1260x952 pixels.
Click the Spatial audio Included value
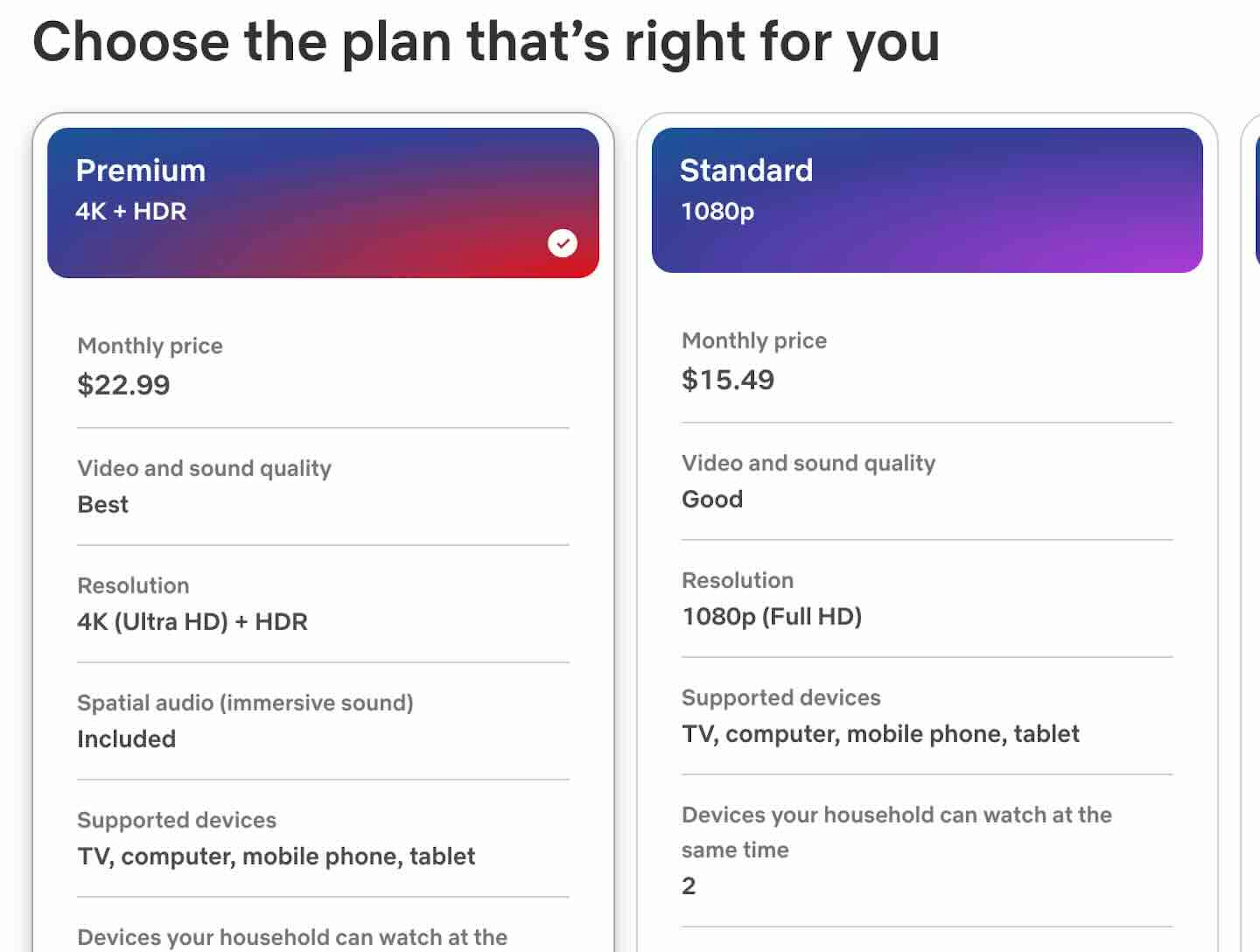[x=126, y=739]
